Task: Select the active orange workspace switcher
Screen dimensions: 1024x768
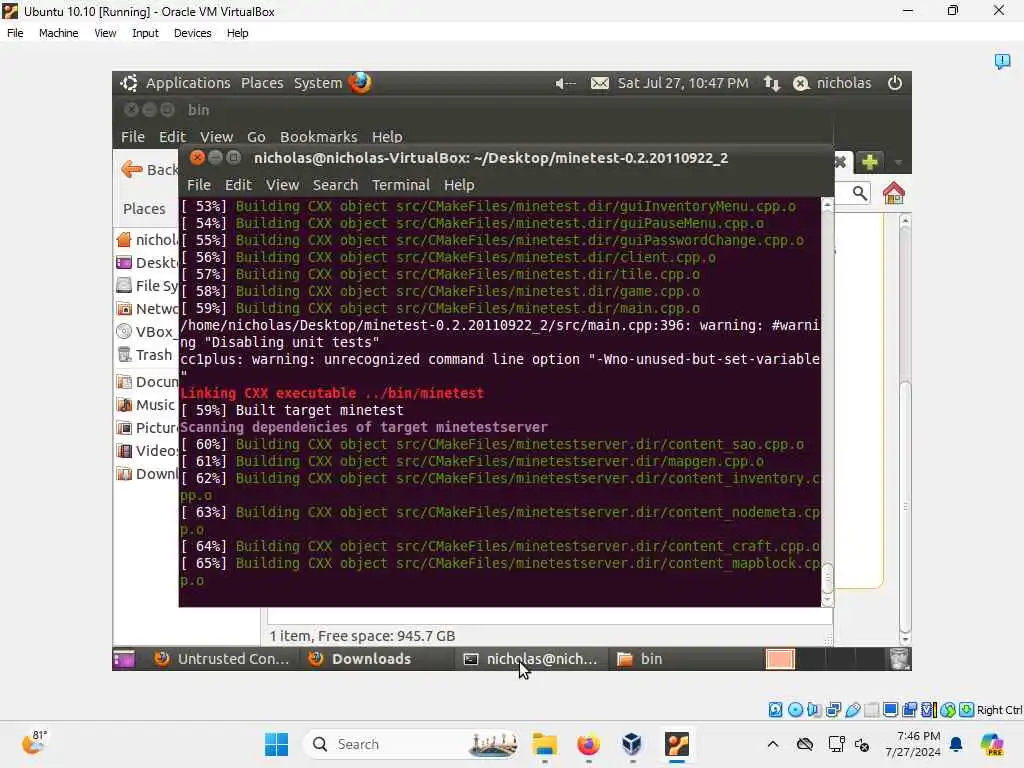Action: click(780, 659)
